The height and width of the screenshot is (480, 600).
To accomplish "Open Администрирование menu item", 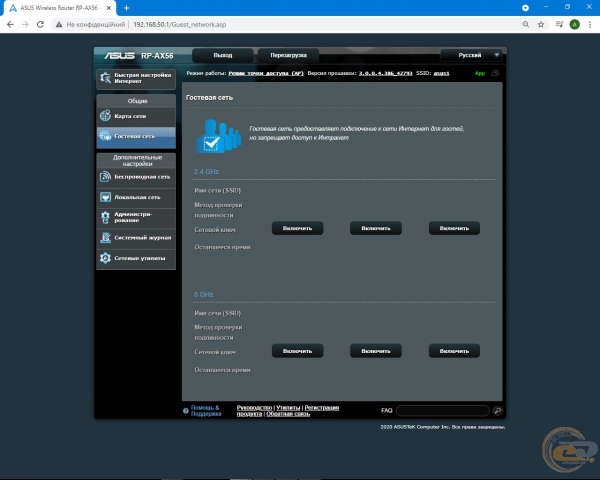I will [x=136, y=217].
